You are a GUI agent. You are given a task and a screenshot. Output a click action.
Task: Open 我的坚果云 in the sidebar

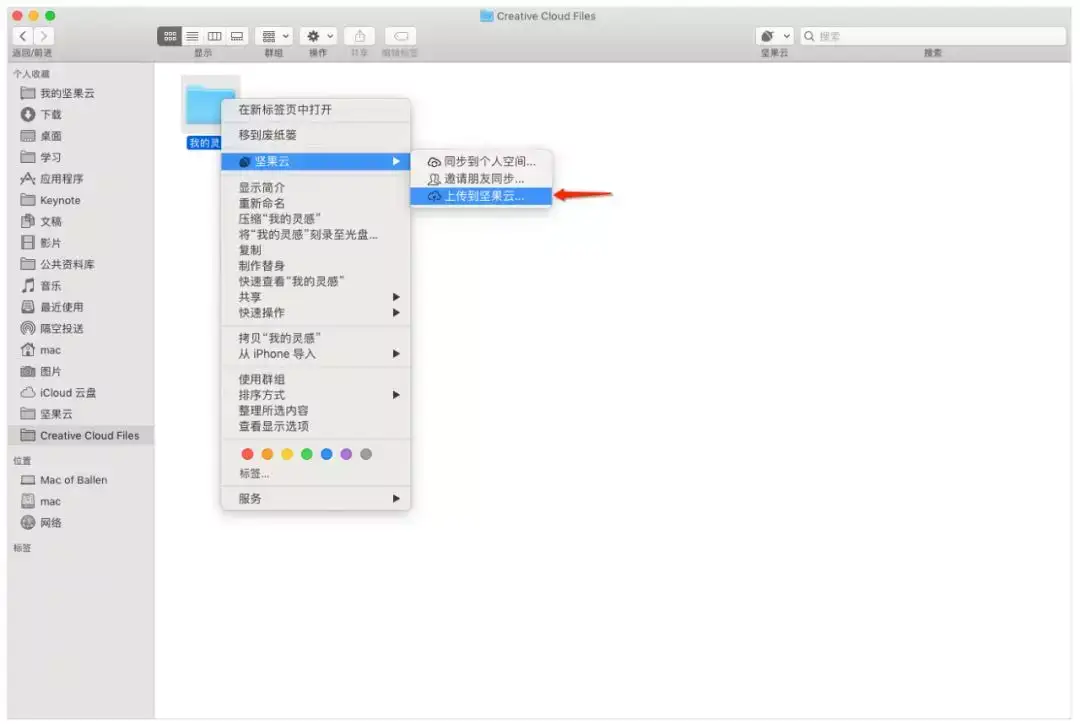tap(81, 93)
